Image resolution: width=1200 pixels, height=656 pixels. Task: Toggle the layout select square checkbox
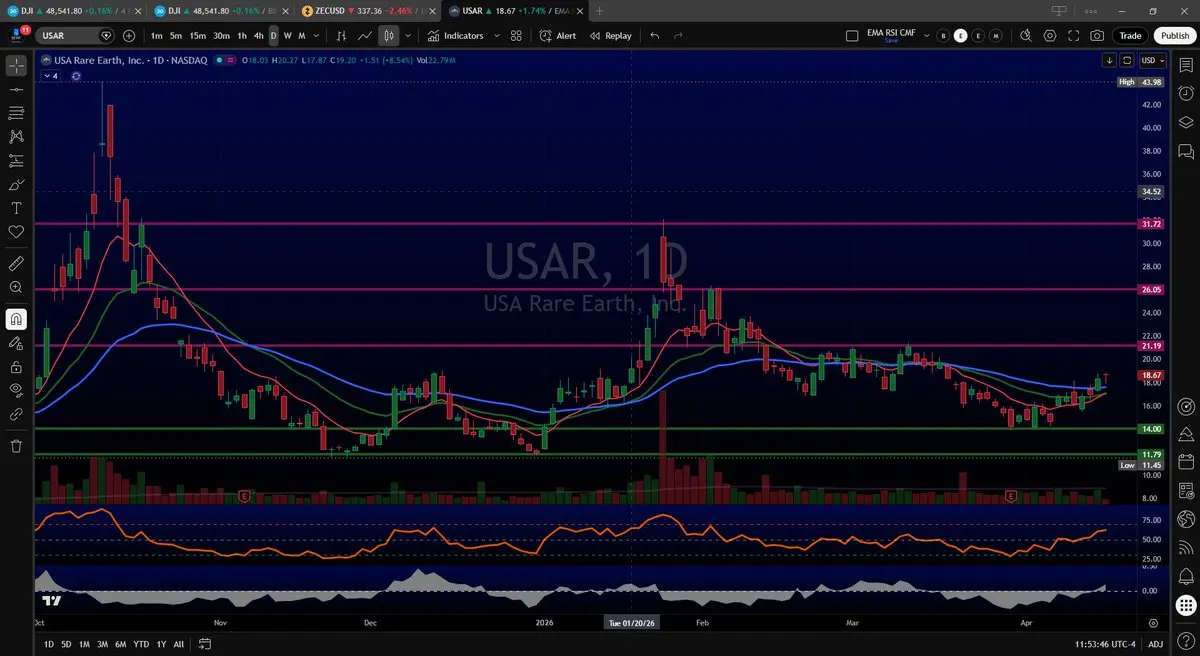pyautogui.click(x=851, y=35)
